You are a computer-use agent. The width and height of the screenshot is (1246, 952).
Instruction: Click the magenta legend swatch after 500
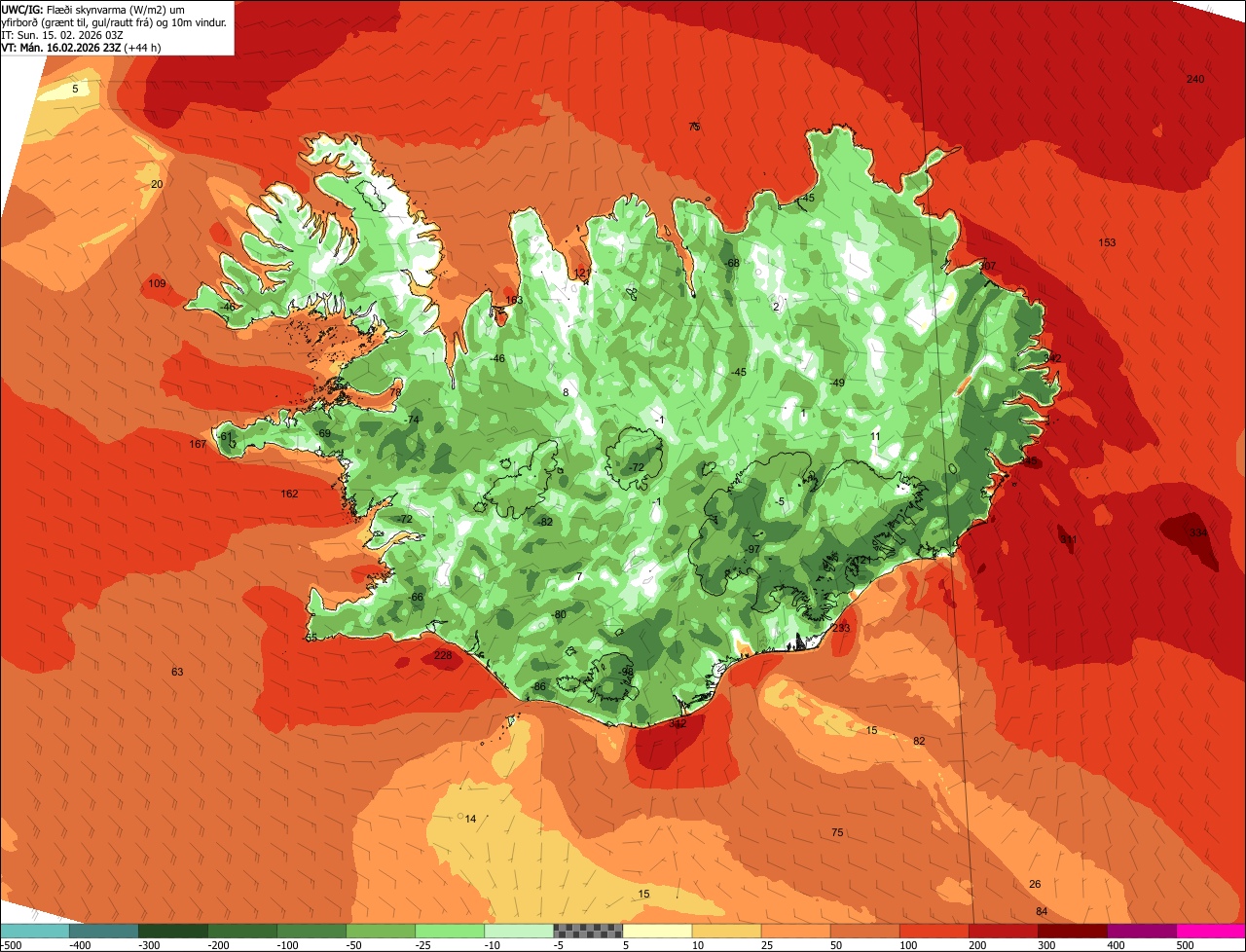[1211, 931]
